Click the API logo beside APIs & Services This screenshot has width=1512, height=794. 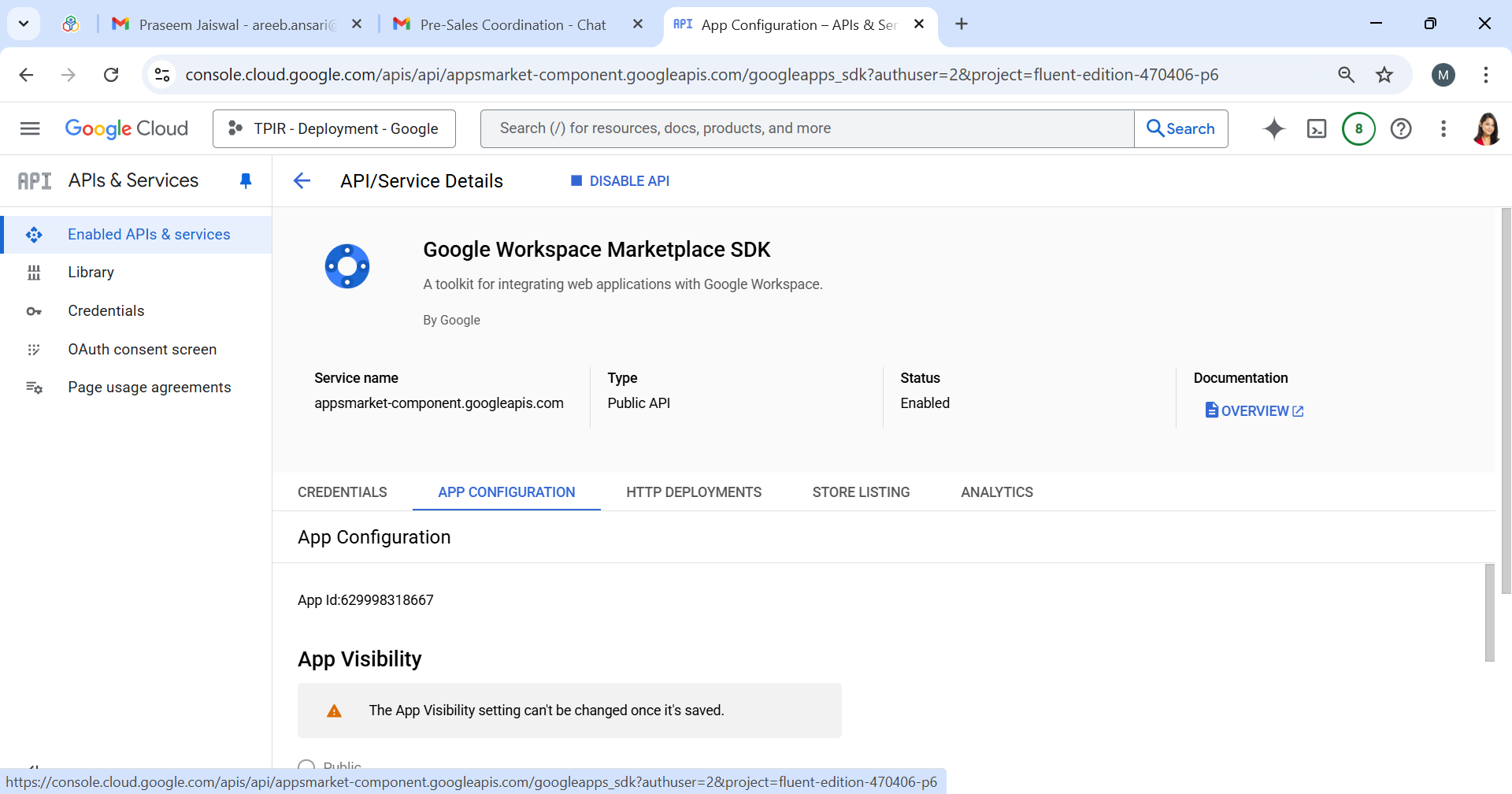point(35,181)
